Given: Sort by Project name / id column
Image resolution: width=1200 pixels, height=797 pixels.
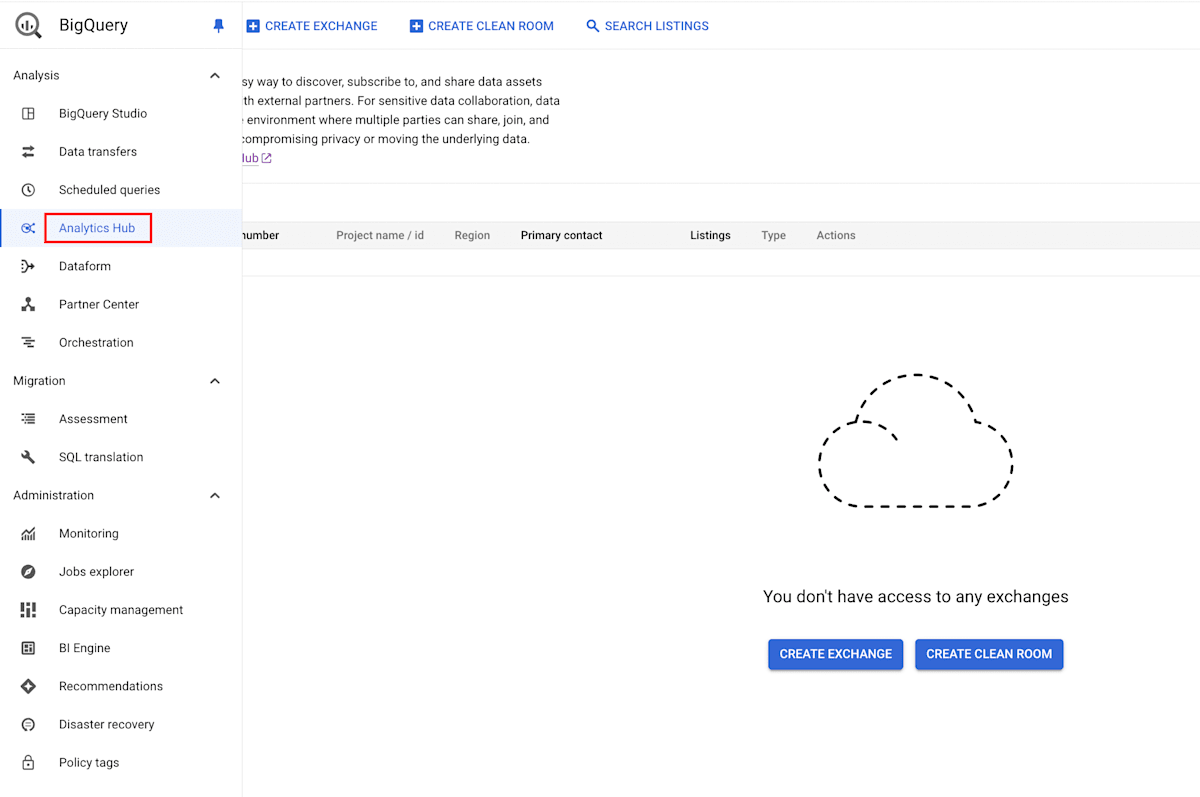Looking at the screenshot, I should 380,236.
